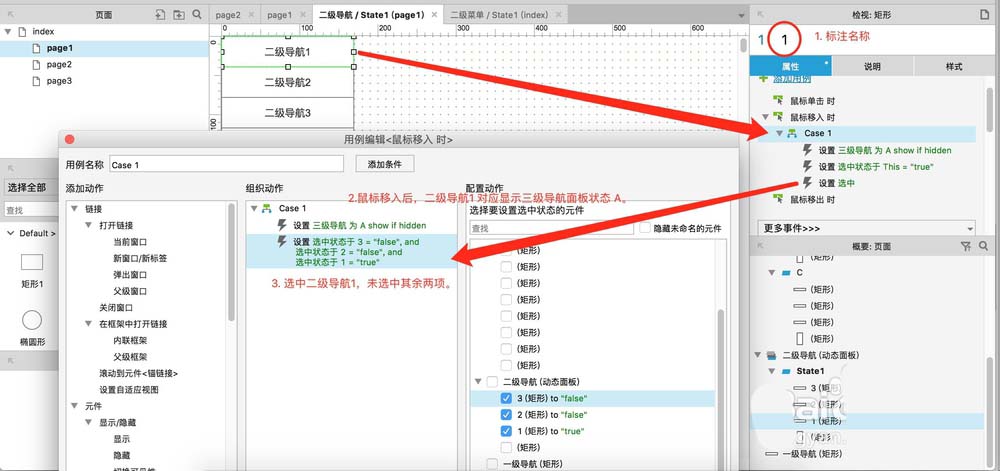Click the page2 file icon in tree

click(x=36, y=64)
